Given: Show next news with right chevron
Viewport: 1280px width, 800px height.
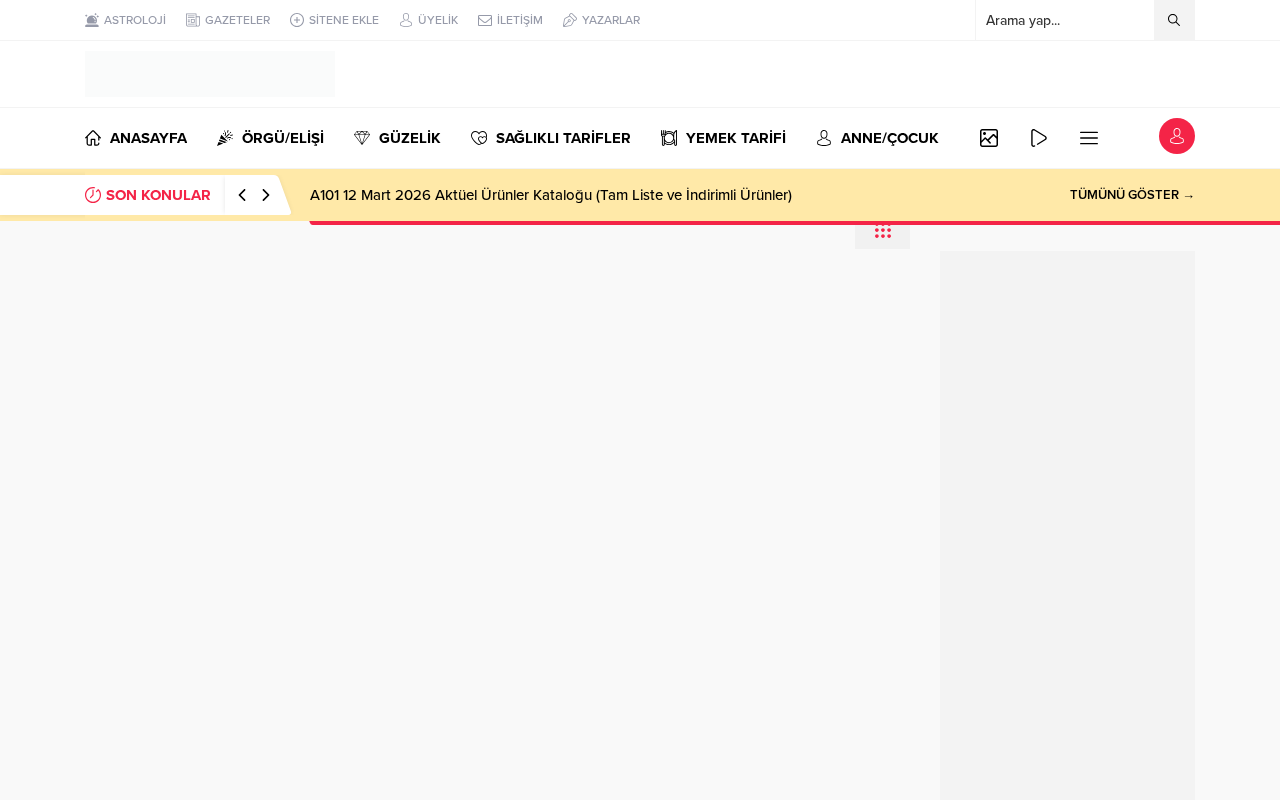Looking at the screenshot, I should coord(265,195).
